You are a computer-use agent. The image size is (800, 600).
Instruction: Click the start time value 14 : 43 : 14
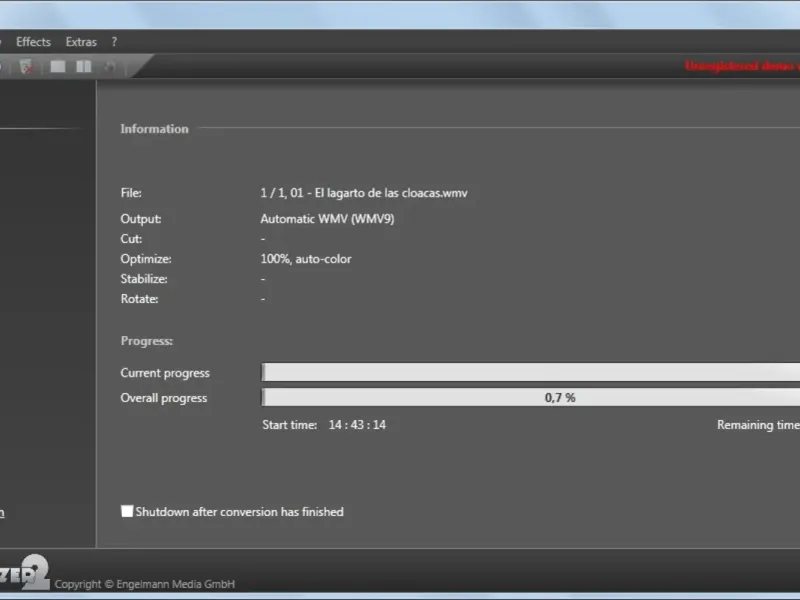[x=357, y=425]
